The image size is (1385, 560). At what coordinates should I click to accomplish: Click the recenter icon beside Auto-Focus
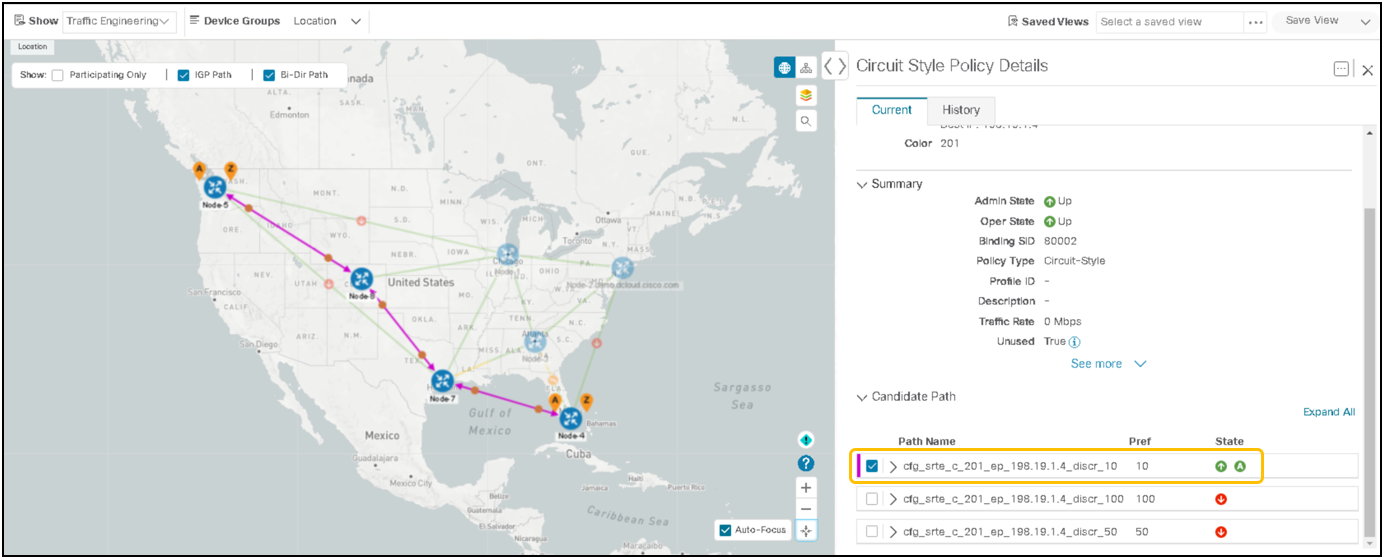tap(806, 531)
